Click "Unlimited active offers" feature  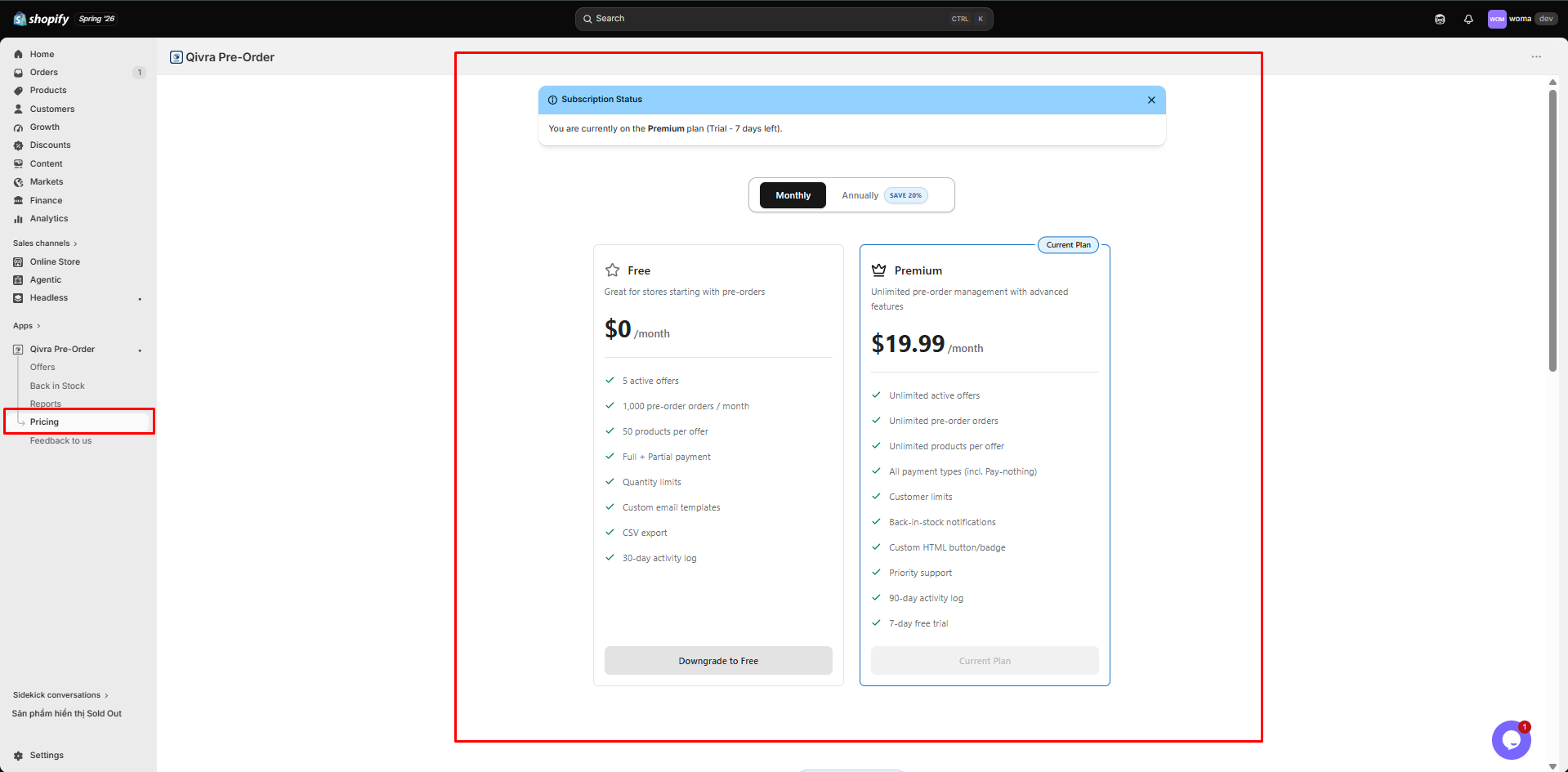tap(935, 395)
